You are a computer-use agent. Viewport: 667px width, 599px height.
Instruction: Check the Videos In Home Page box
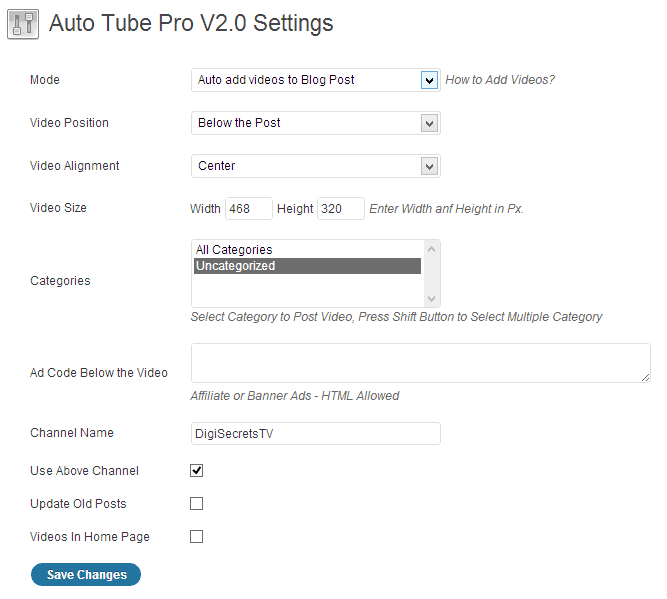197,536
